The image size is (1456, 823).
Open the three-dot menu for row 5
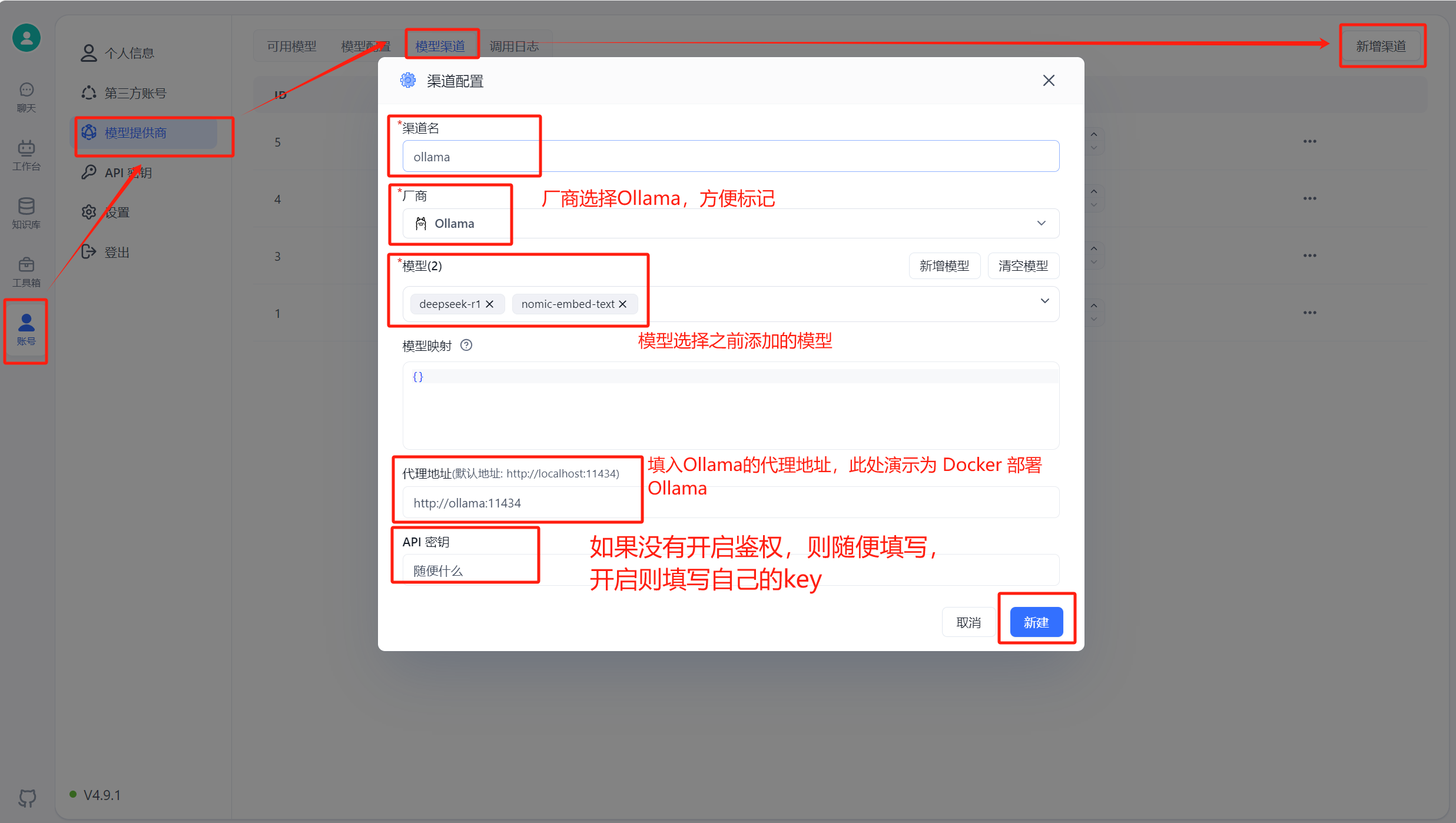(1309, 141)
